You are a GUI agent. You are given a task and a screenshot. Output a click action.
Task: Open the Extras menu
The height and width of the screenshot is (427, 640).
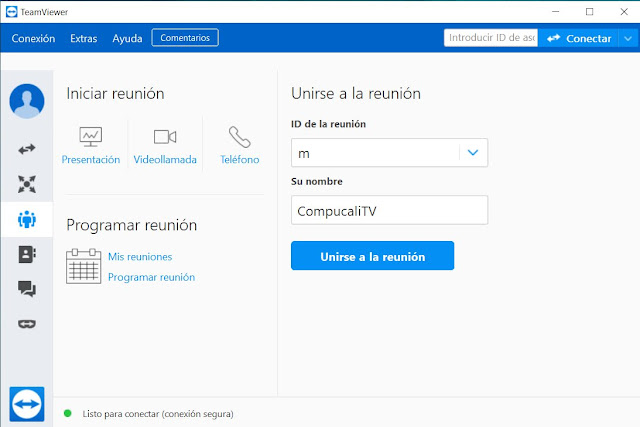point(84,38)
